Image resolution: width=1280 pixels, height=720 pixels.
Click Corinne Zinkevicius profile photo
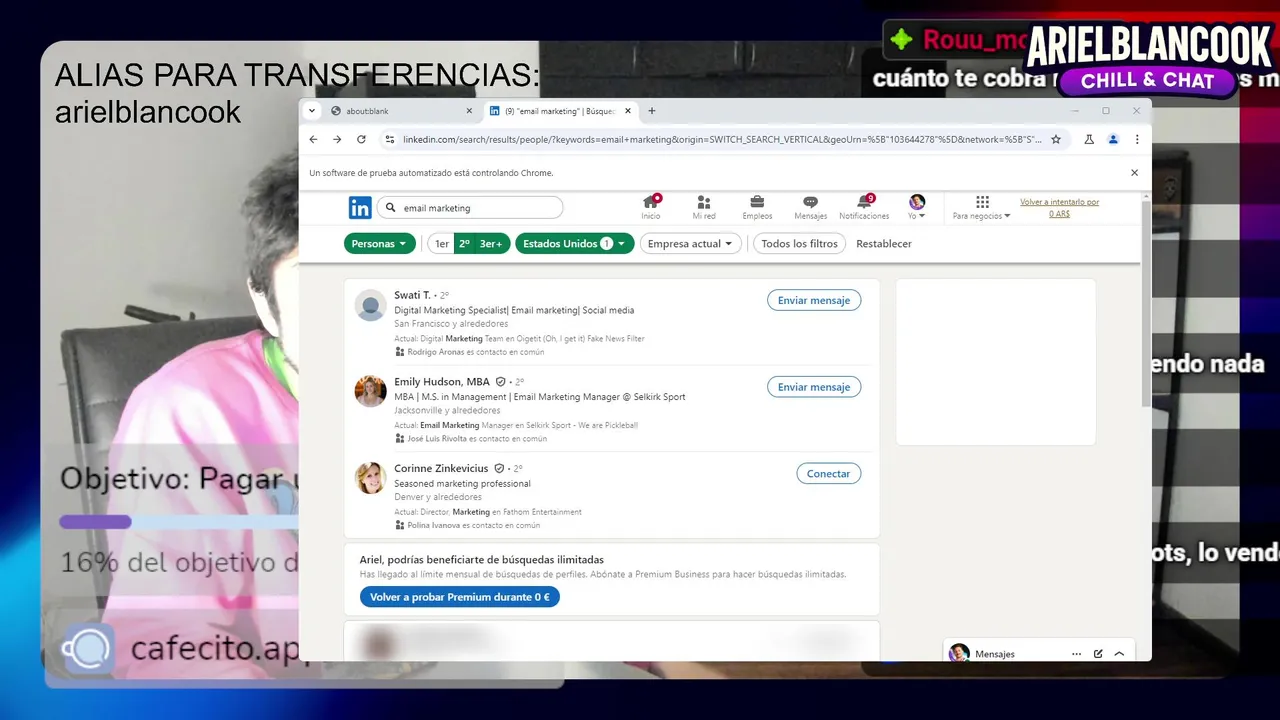[x=370, y=478]
